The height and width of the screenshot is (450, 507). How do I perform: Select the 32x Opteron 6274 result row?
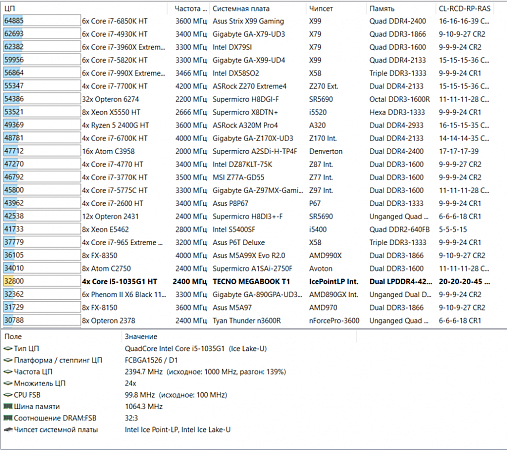[248, 99]
